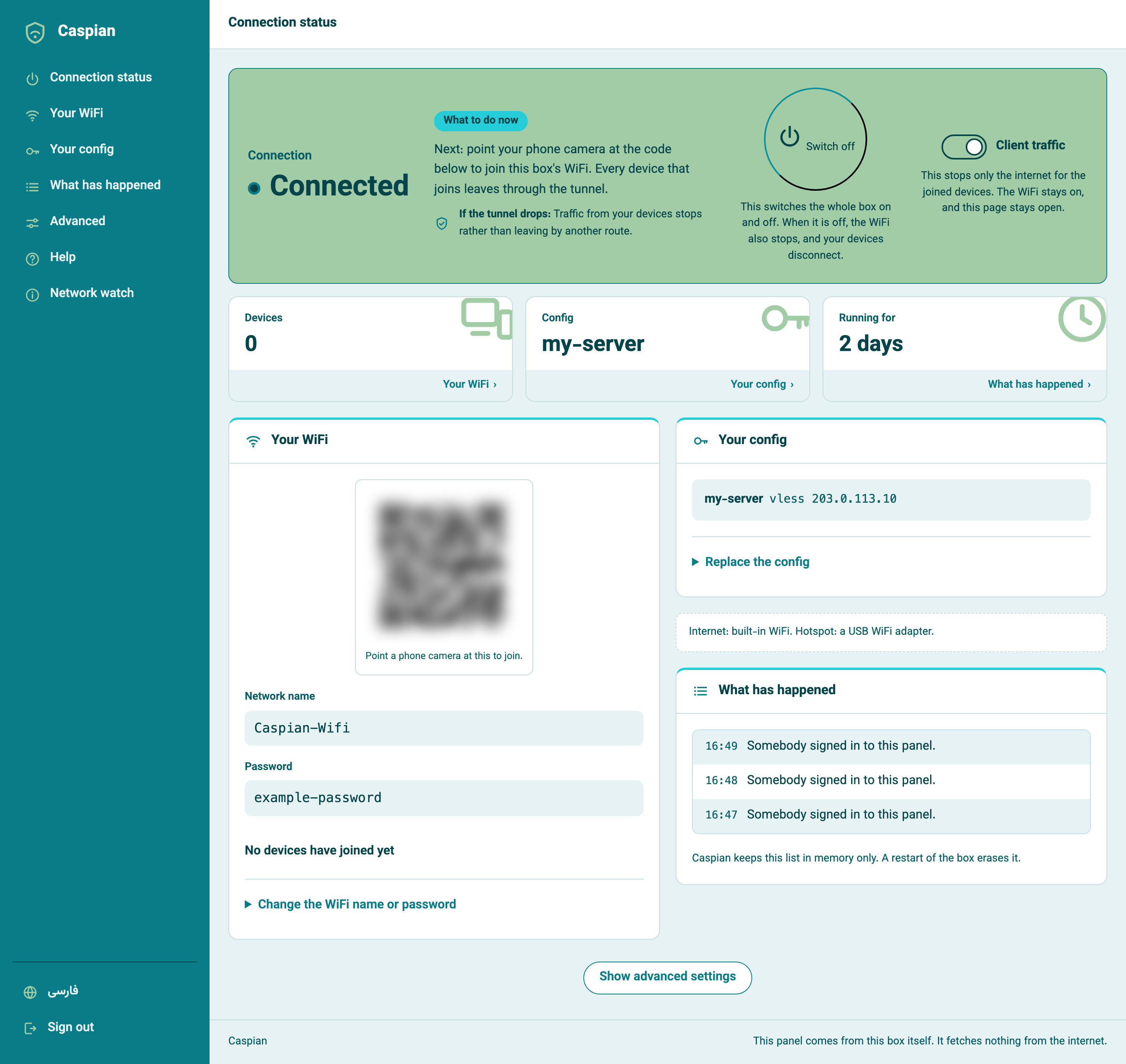Switch language to فارسی

[x=63, y=991]
